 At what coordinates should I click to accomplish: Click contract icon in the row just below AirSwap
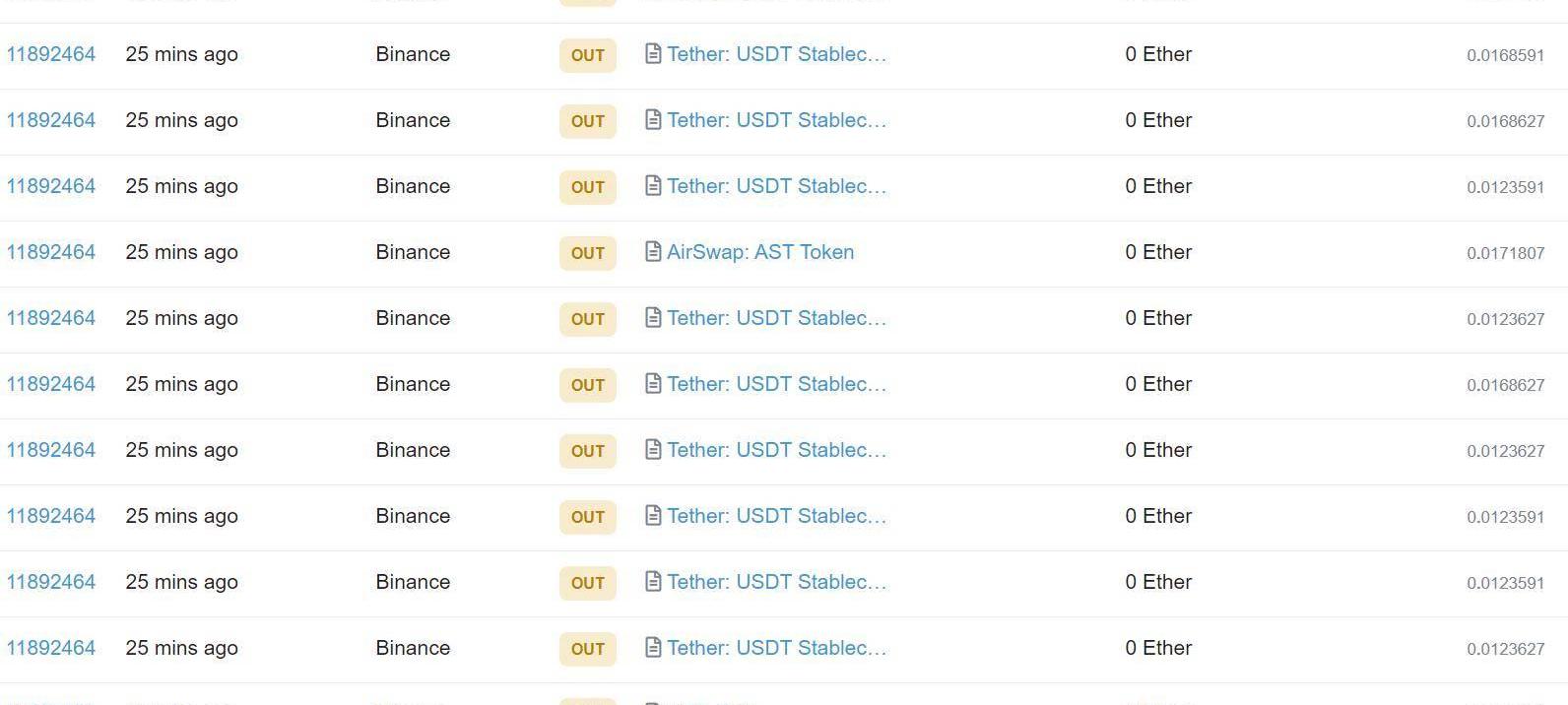(x=652, y=318)
